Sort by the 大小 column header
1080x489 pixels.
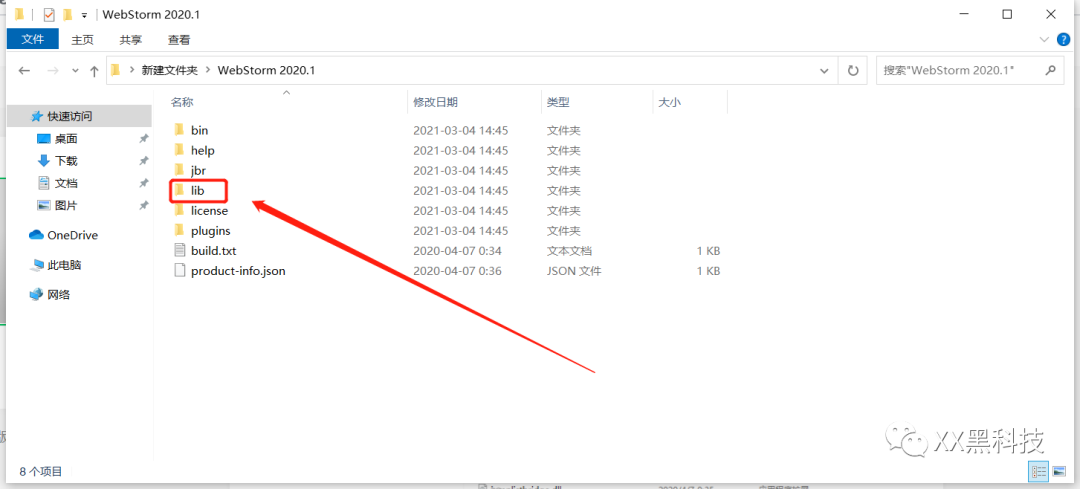[x=669, y=102]
